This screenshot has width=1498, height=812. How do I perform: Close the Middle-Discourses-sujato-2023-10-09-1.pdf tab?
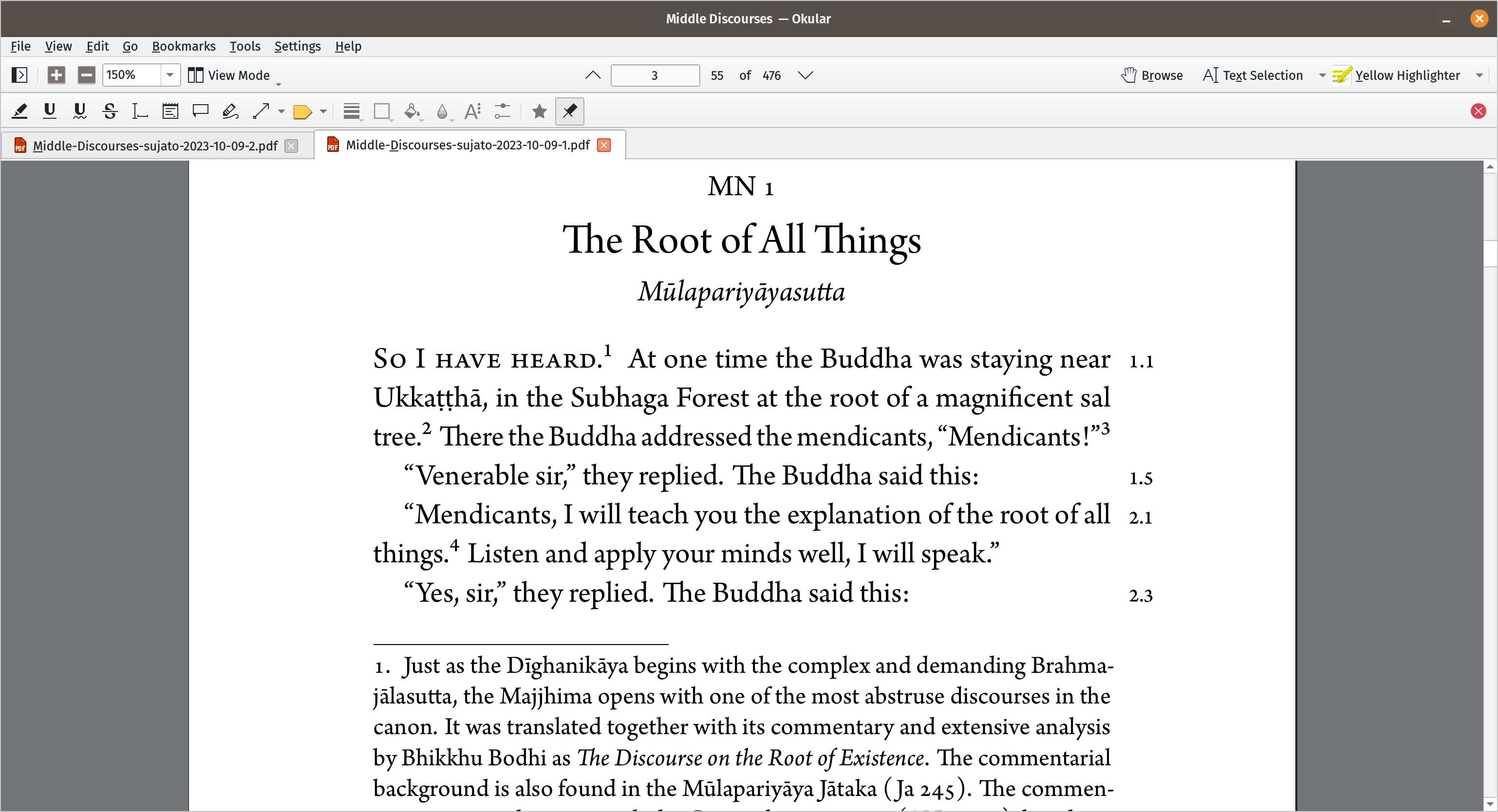(x=604, y=145)
